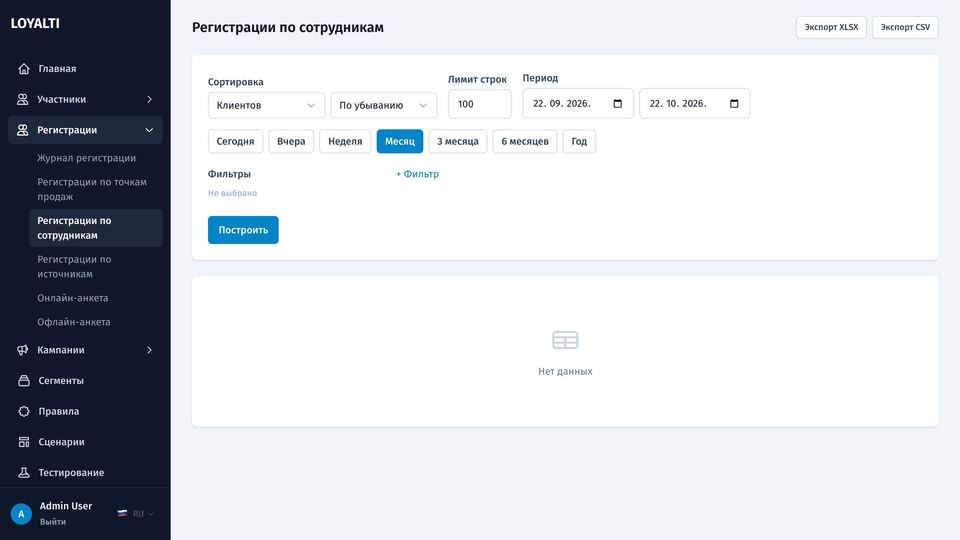Set period to Сегодня
This screenshot has width=960, height=540.
coord(235,141)
